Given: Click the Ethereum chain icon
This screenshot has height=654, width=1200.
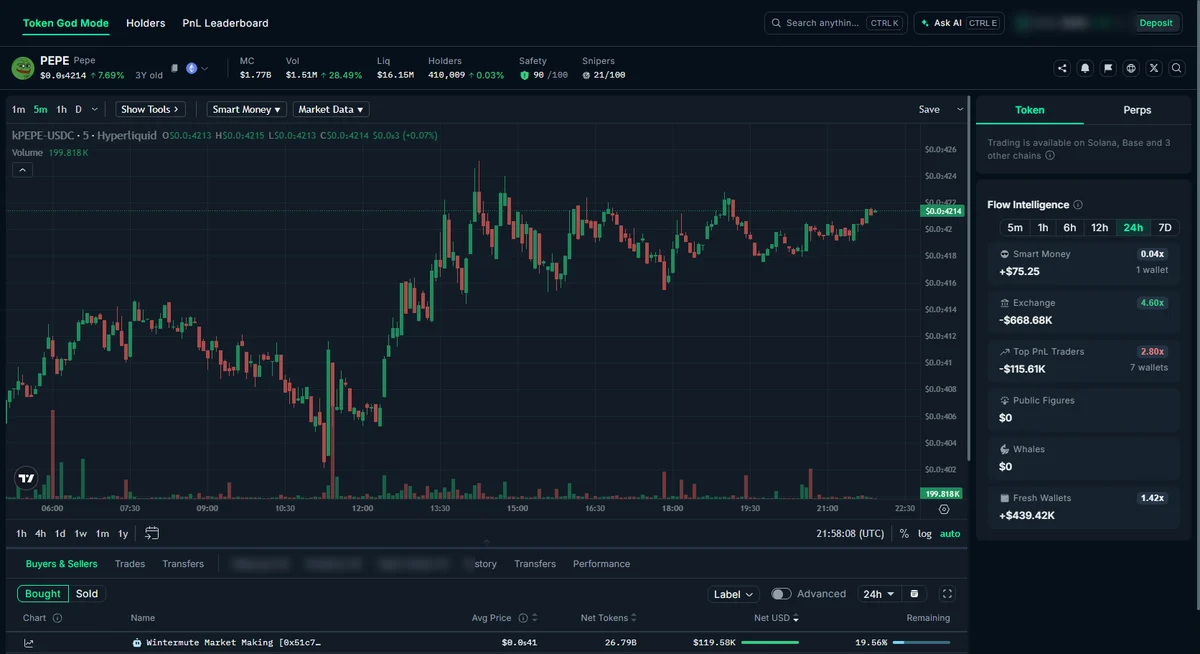Looking at the screenshot, I should 192,69.
